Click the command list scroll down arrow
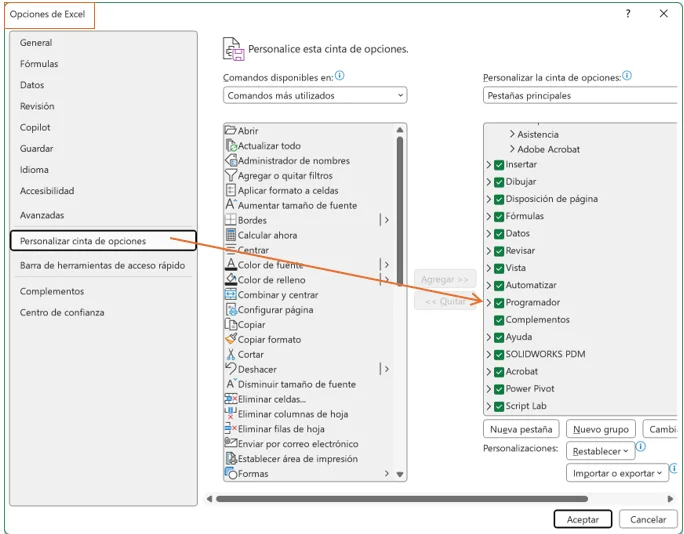 pyautogui.click(x=400, y=474)
